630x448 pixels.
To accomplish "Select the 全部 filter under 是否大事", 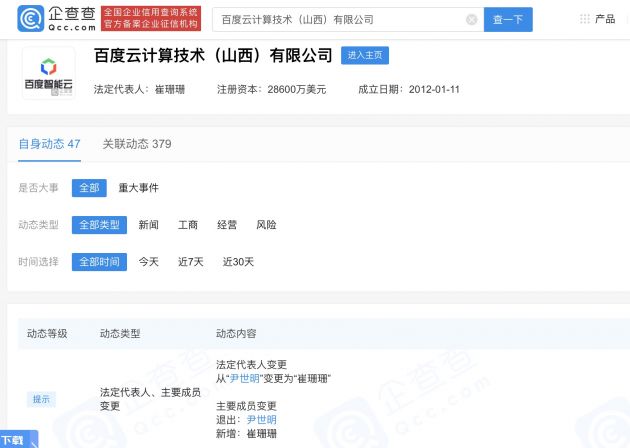I will click(x=89, y=188).
